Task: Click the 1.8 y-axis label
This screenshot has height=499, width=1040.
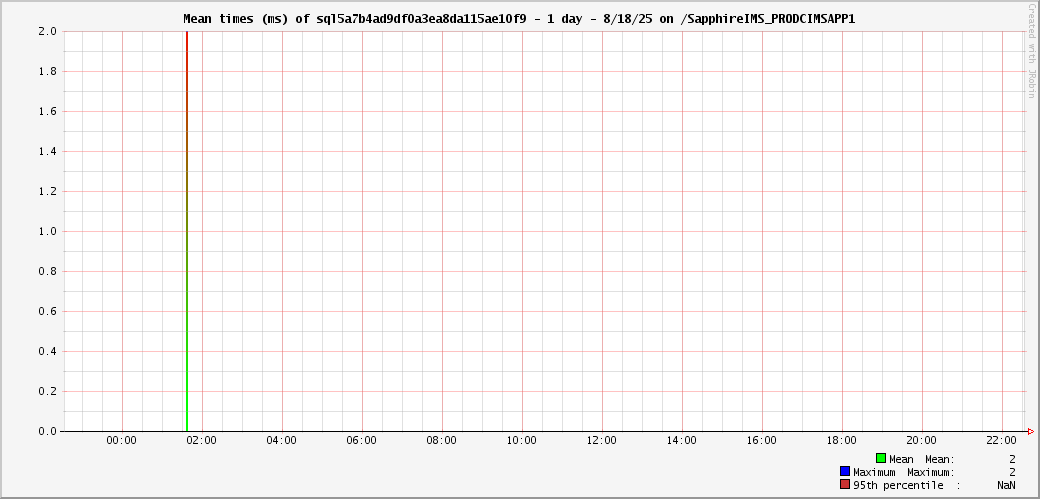Action: 48,72
